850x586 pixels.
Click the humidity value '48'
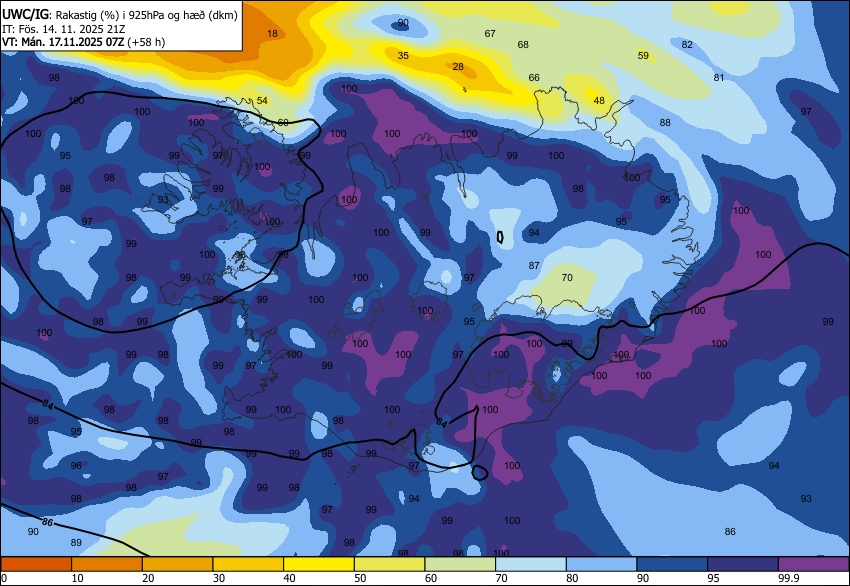coord(599,100)
